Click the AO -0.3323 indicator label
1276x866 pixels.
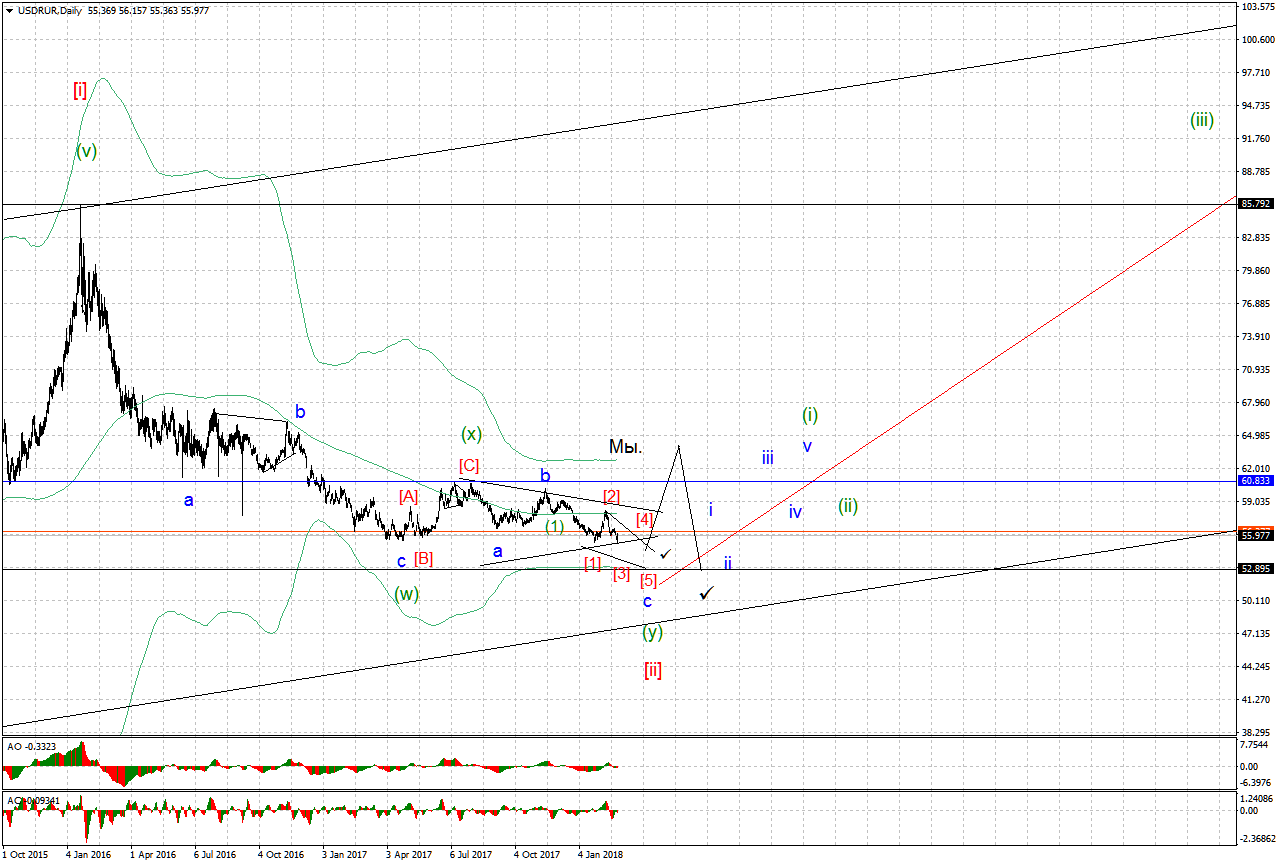pos(30,746)
